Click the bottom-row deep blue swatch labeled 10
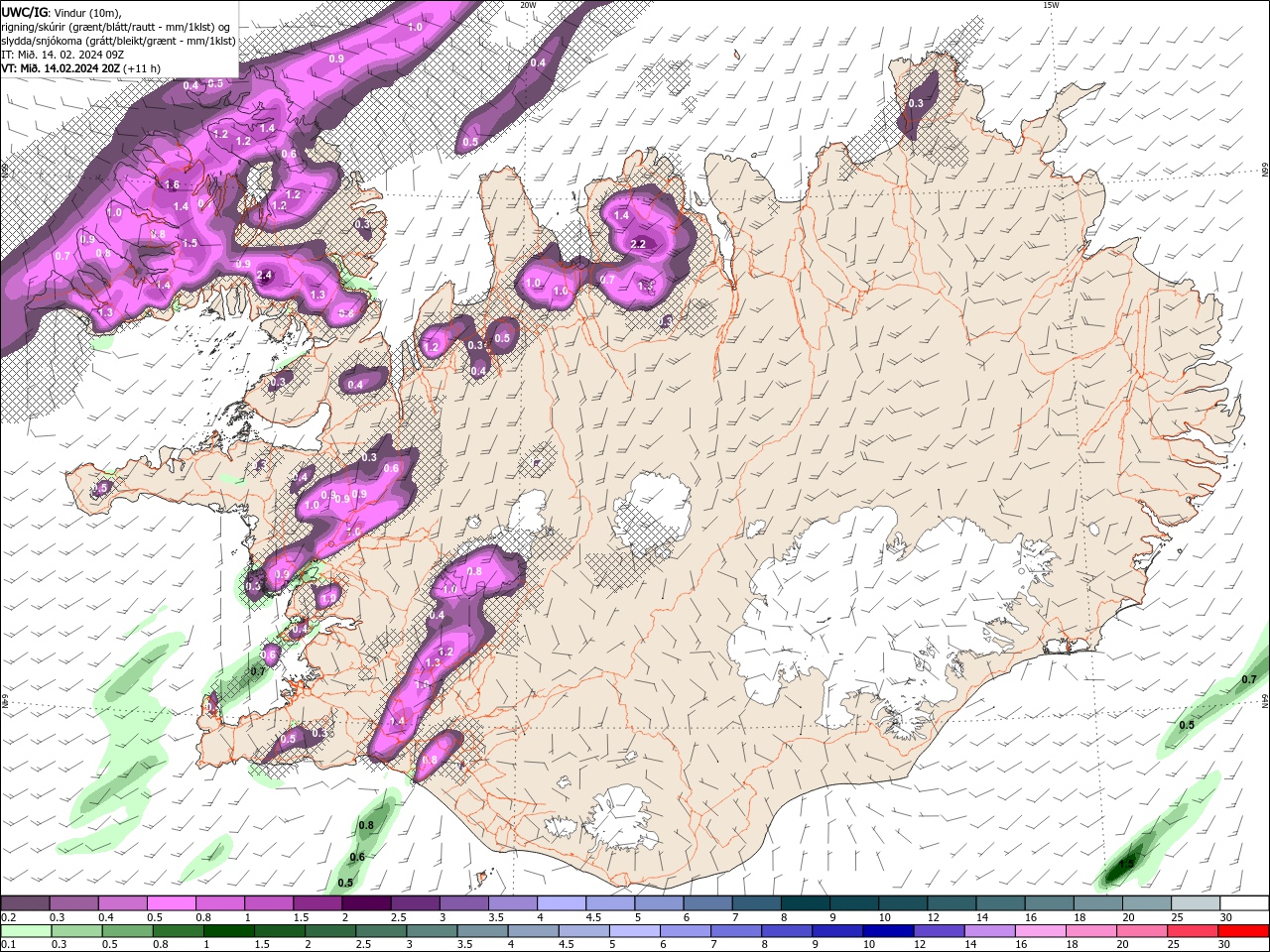 coord(888,931)
